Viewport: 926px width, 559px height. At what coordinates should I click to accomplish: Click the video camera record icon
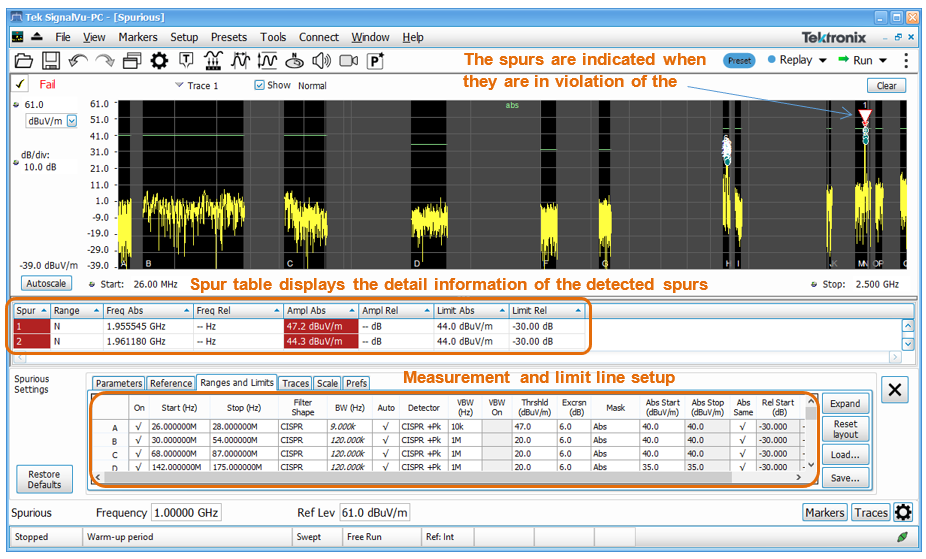pos(348,61)
